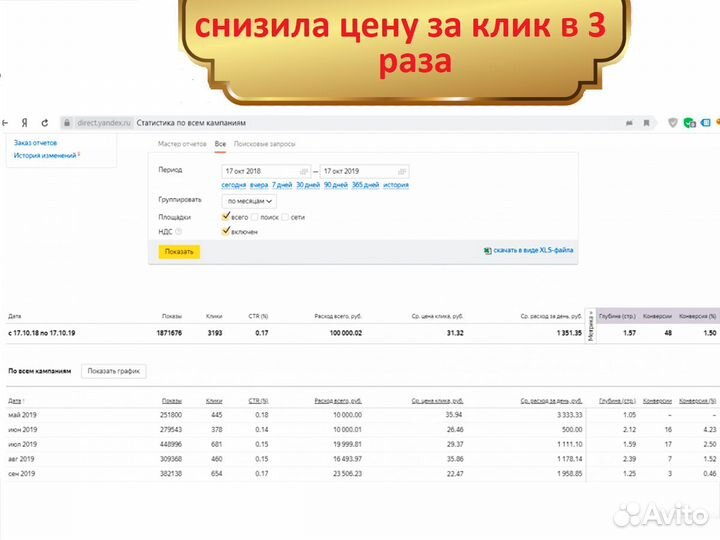Open the 'Заказ отчетов' link
720x540 pixels.
coord(35,143)
